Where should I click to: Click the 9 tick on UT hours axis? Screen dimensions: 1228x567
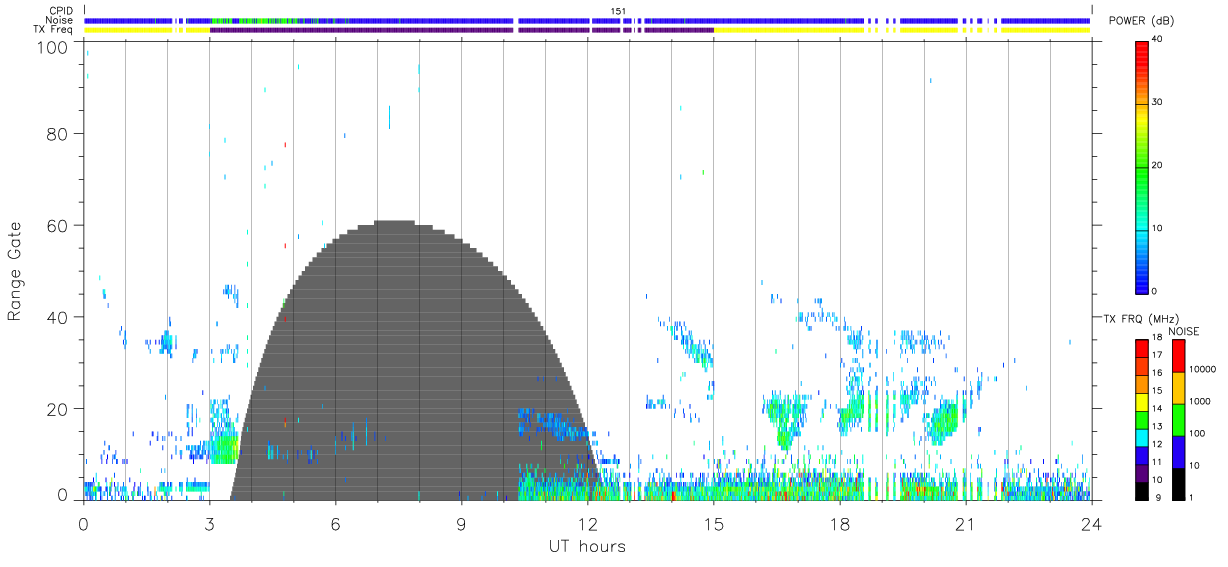tap(462, 523)
